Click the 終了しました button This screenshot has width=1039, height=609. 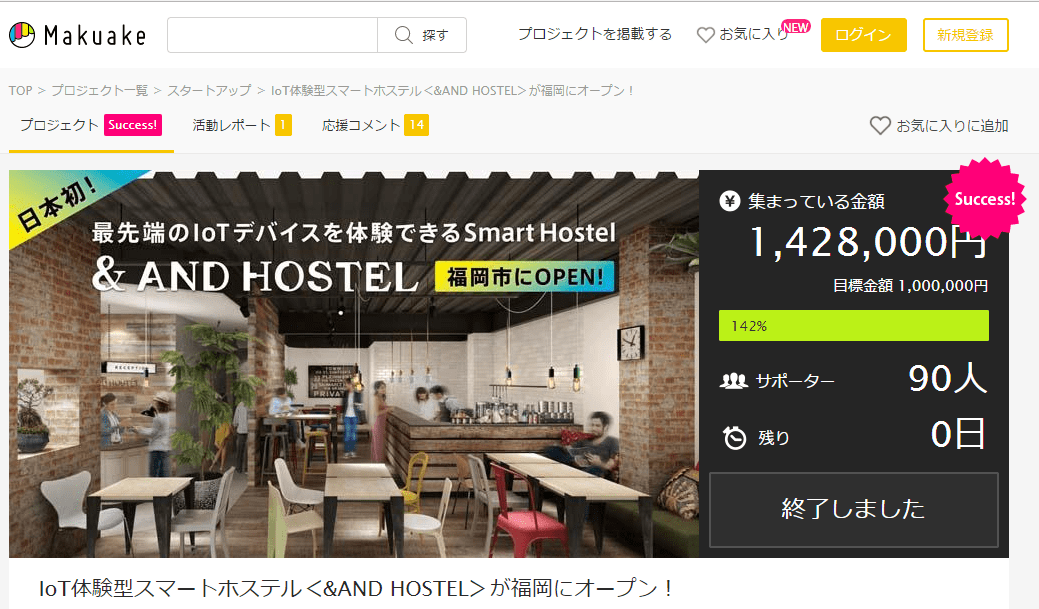click(x=853, y=510)
